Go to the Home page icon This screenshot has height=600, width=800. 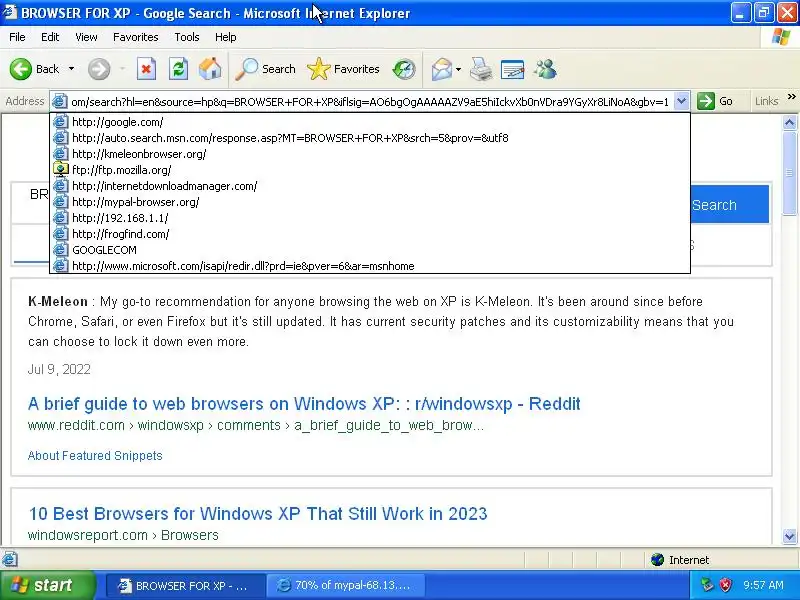click(210, 69)
